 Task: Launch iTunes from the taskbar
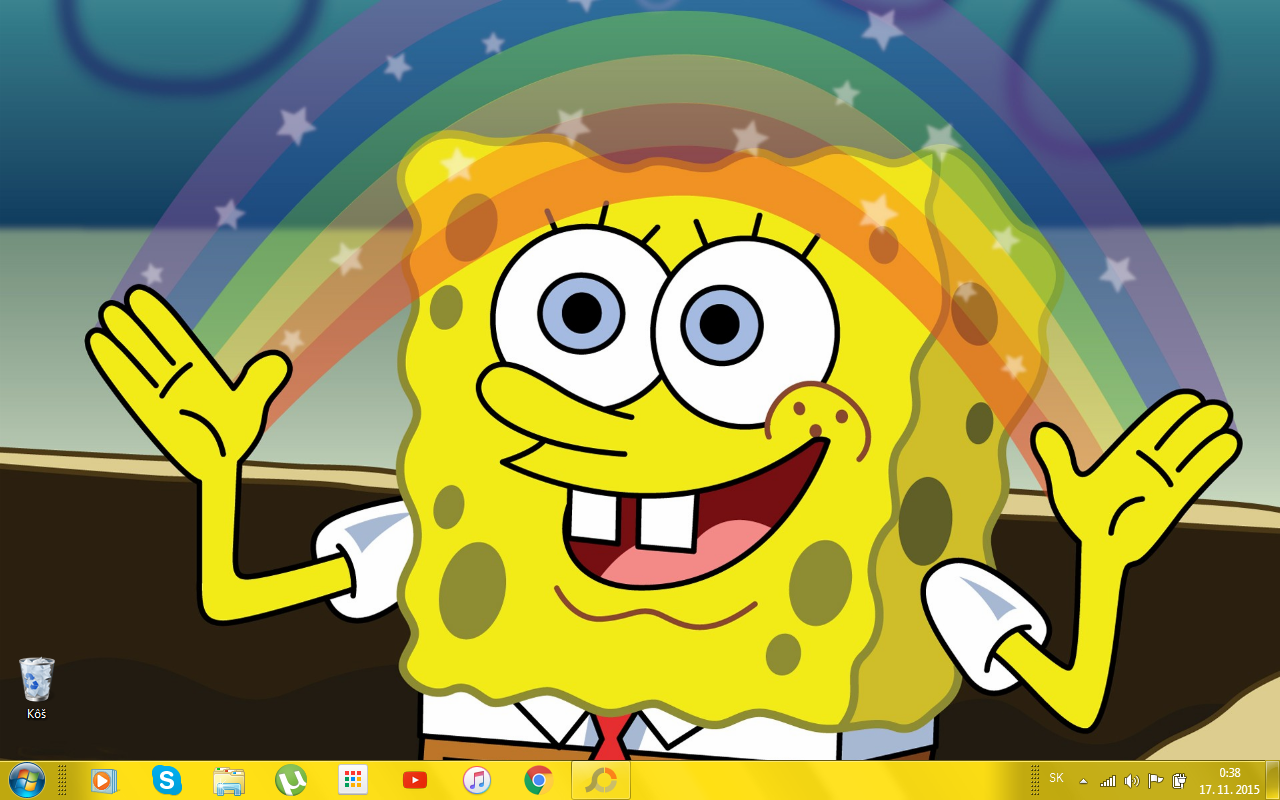click(x=477, y=780)
